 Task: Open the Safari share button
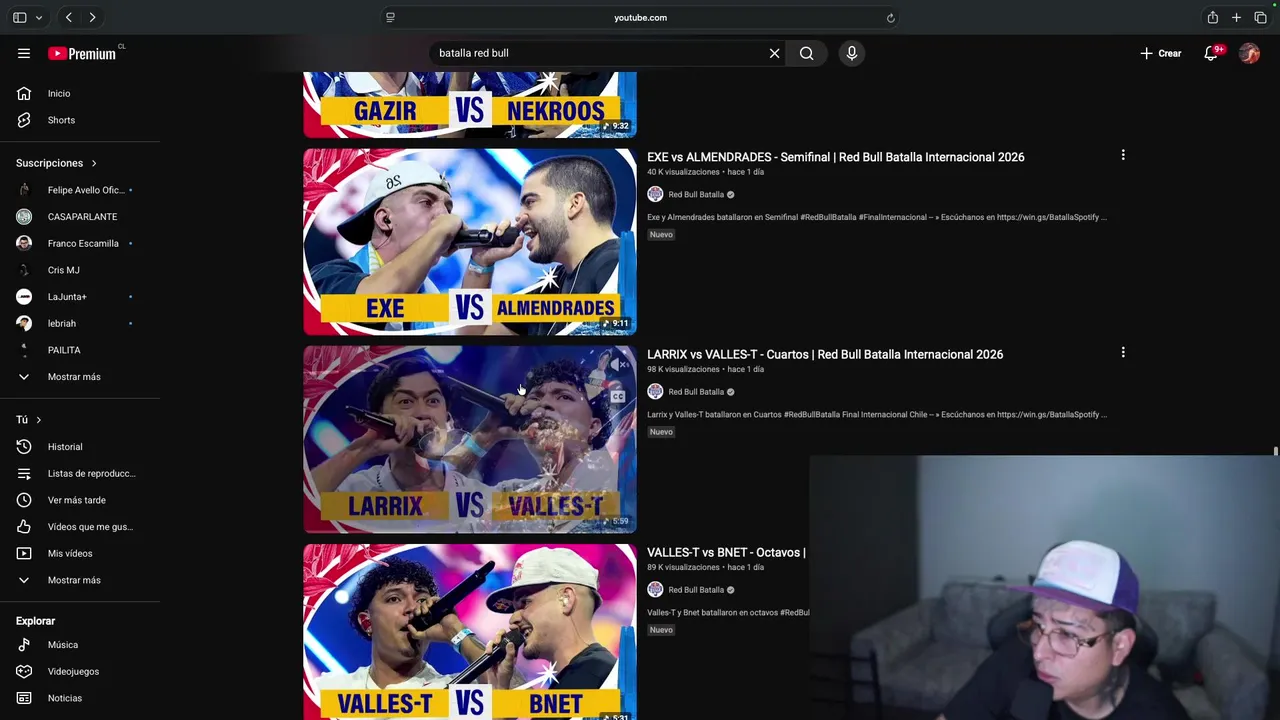point(1212,17)
